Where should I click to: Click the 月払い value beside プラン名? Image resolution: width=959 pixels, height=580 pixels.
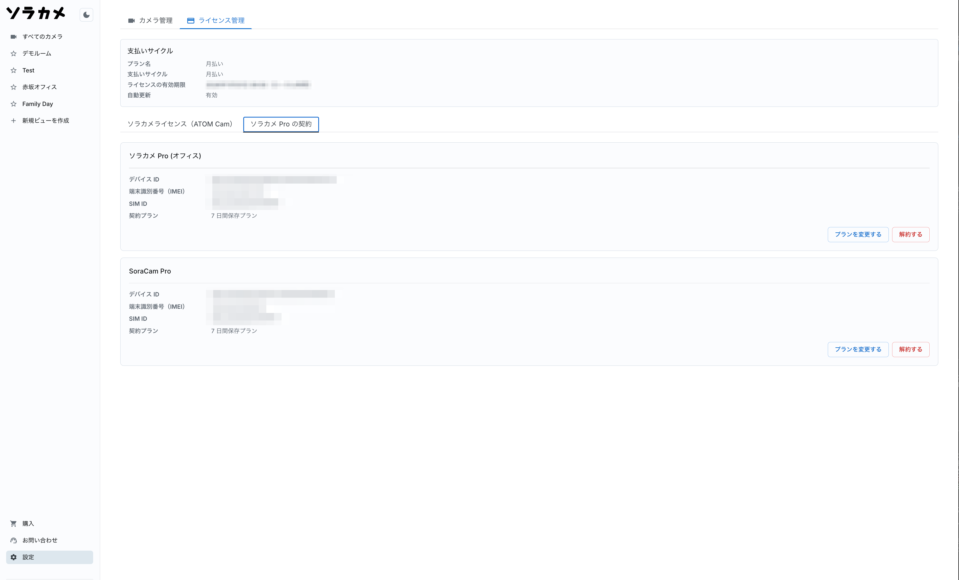click(x=214, y=64)
